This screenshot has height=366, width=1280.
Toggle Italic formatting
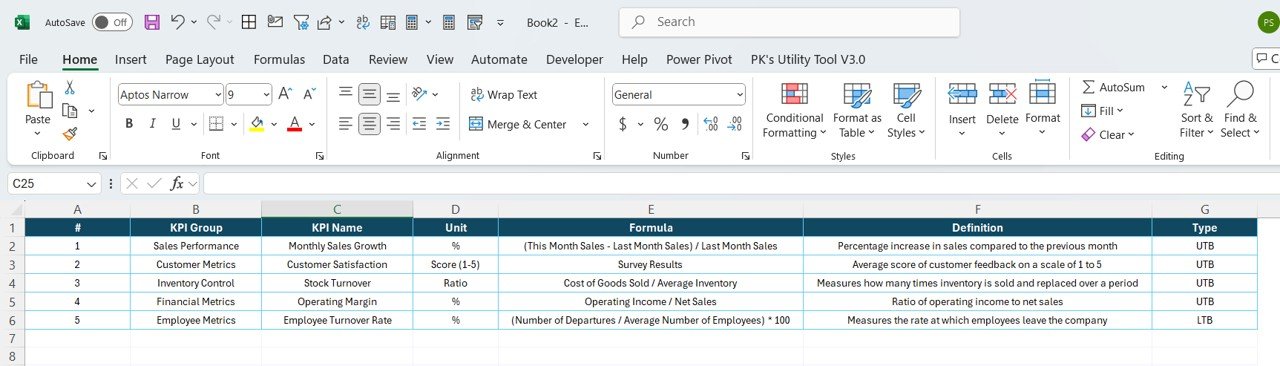pos(153,124)
